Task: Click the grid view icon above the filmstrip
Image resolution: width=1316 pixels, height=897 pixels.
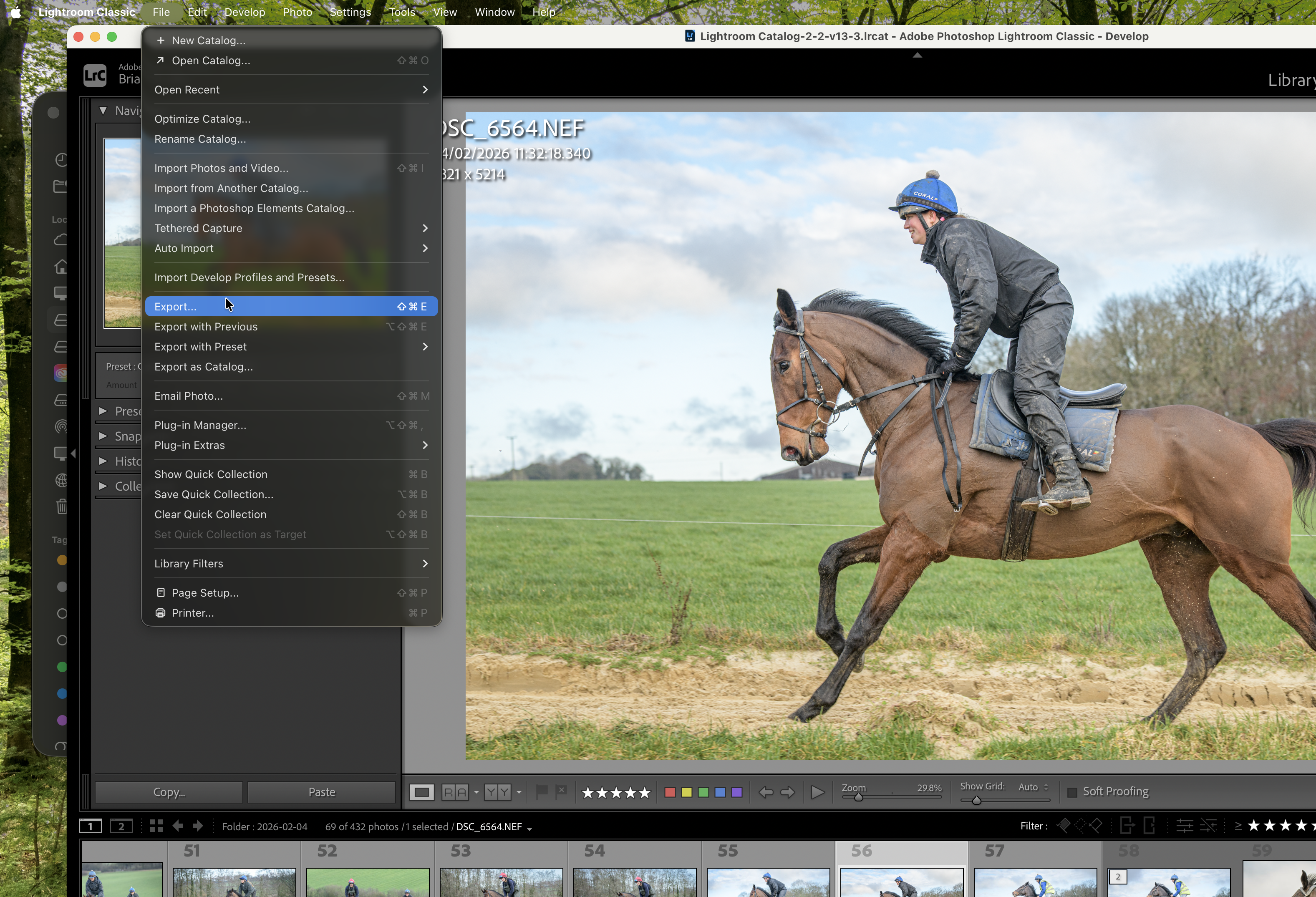Action: [x=156, y=826]
